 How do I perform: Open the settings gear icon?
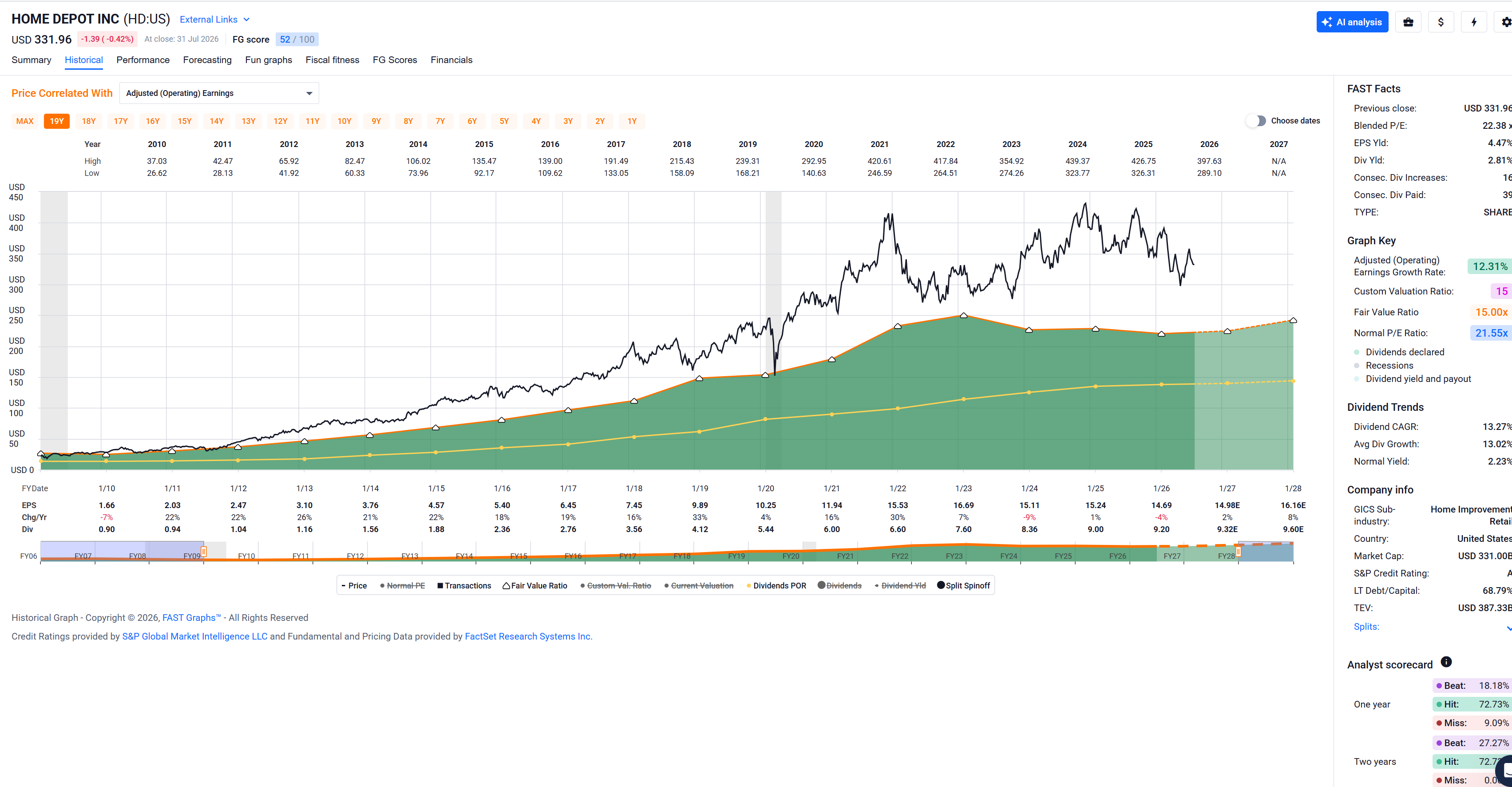tap(1505, 22)
